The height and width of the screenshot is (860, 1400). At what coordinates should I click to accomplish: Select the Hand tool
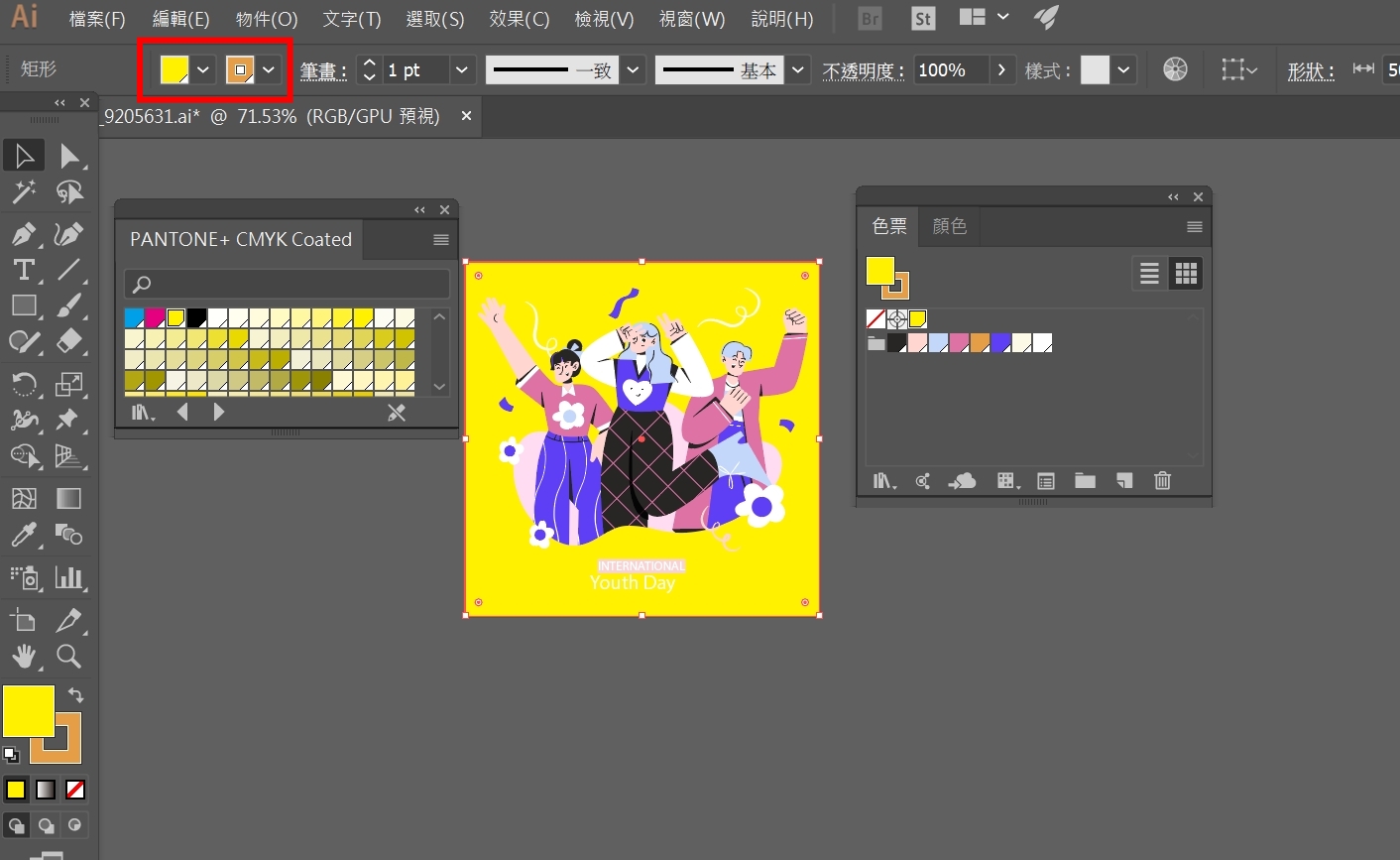[23, 656]
